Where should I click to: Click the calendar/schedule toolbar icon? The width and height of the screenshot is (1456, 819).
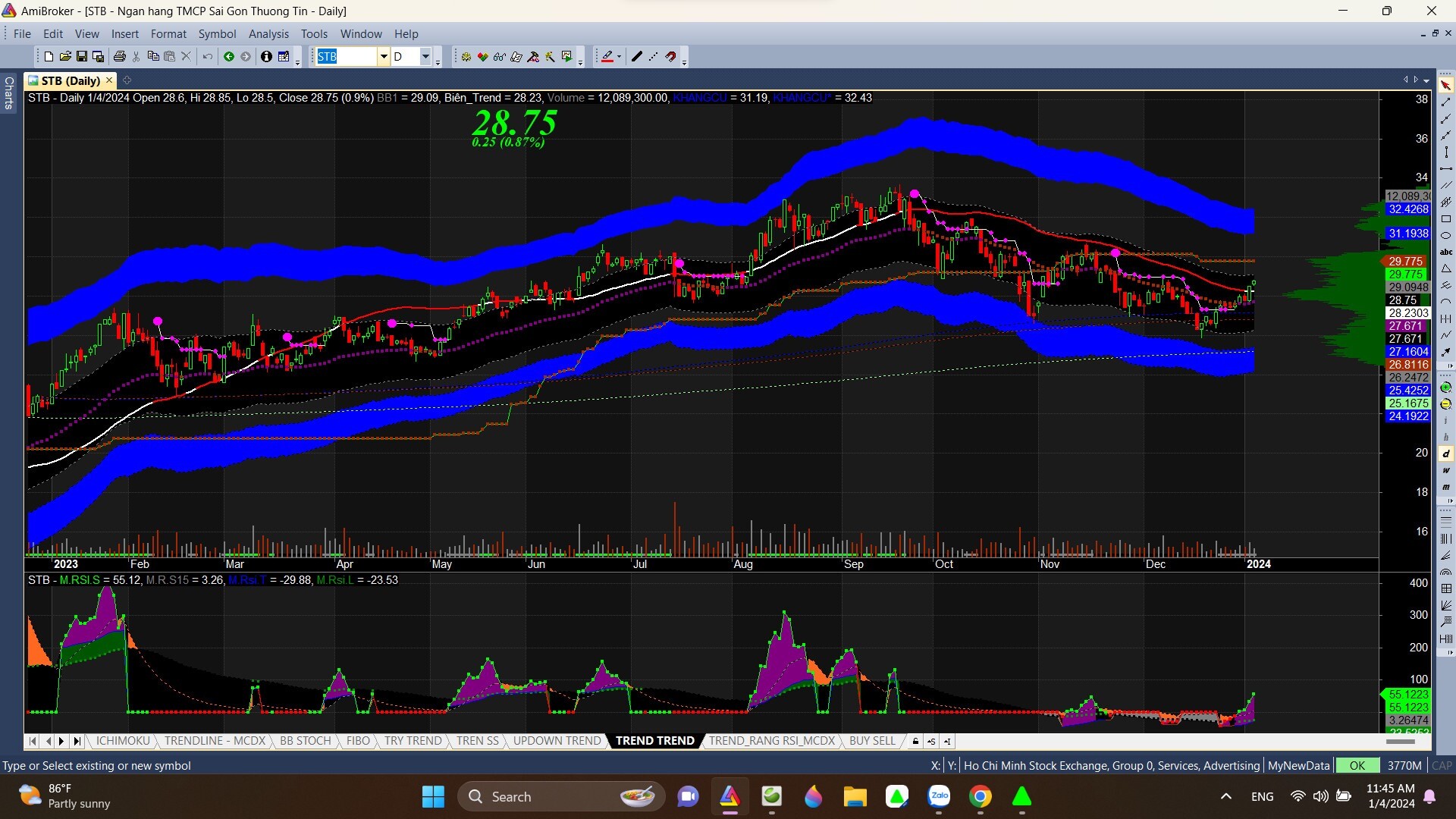point(284,57)
